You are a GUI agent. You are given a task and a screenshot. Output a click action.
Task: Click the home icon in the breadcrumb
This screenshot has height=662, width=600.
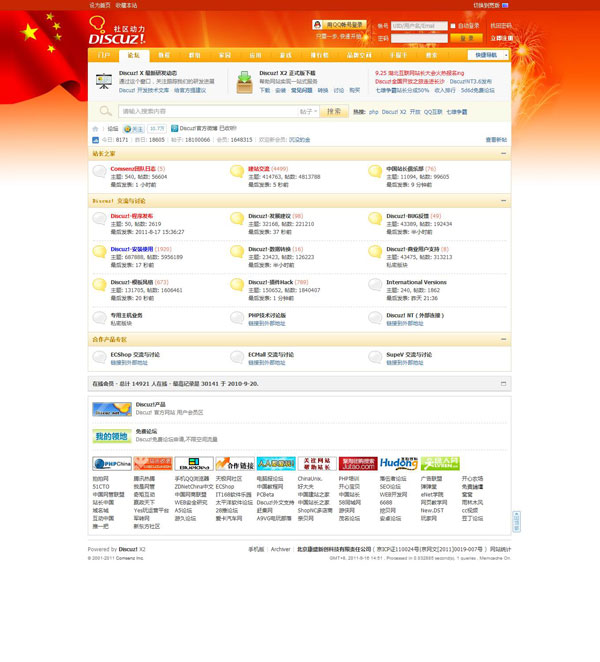coord(95,129)
